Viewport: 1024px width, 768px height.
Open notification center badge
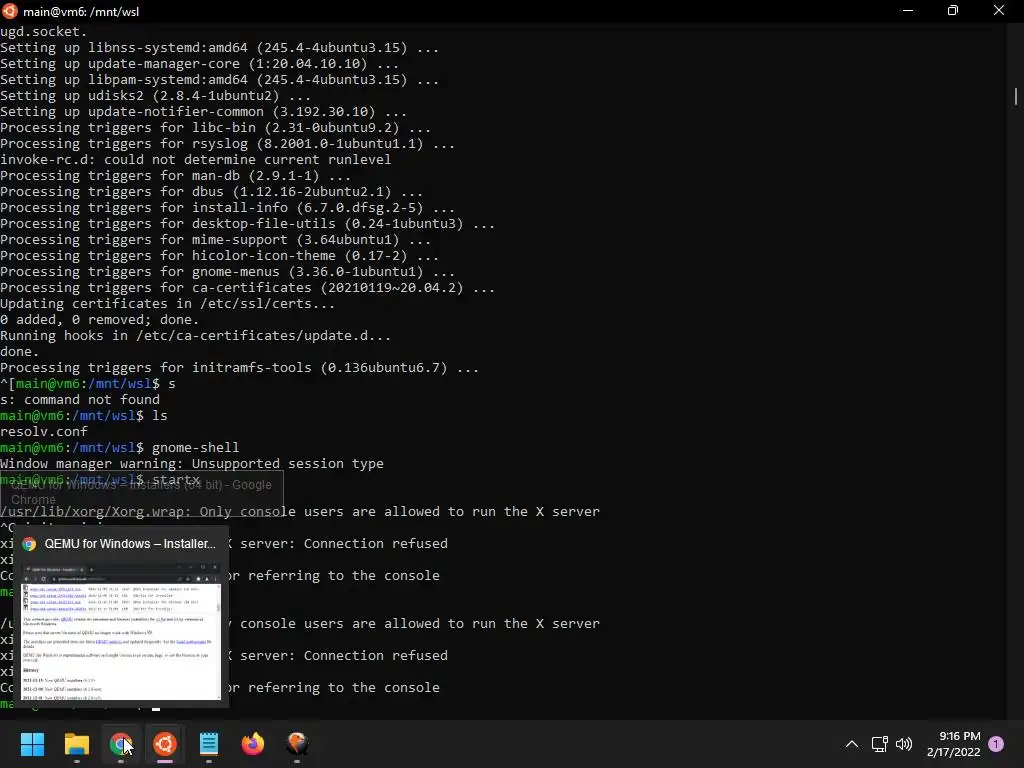[996, 744]
